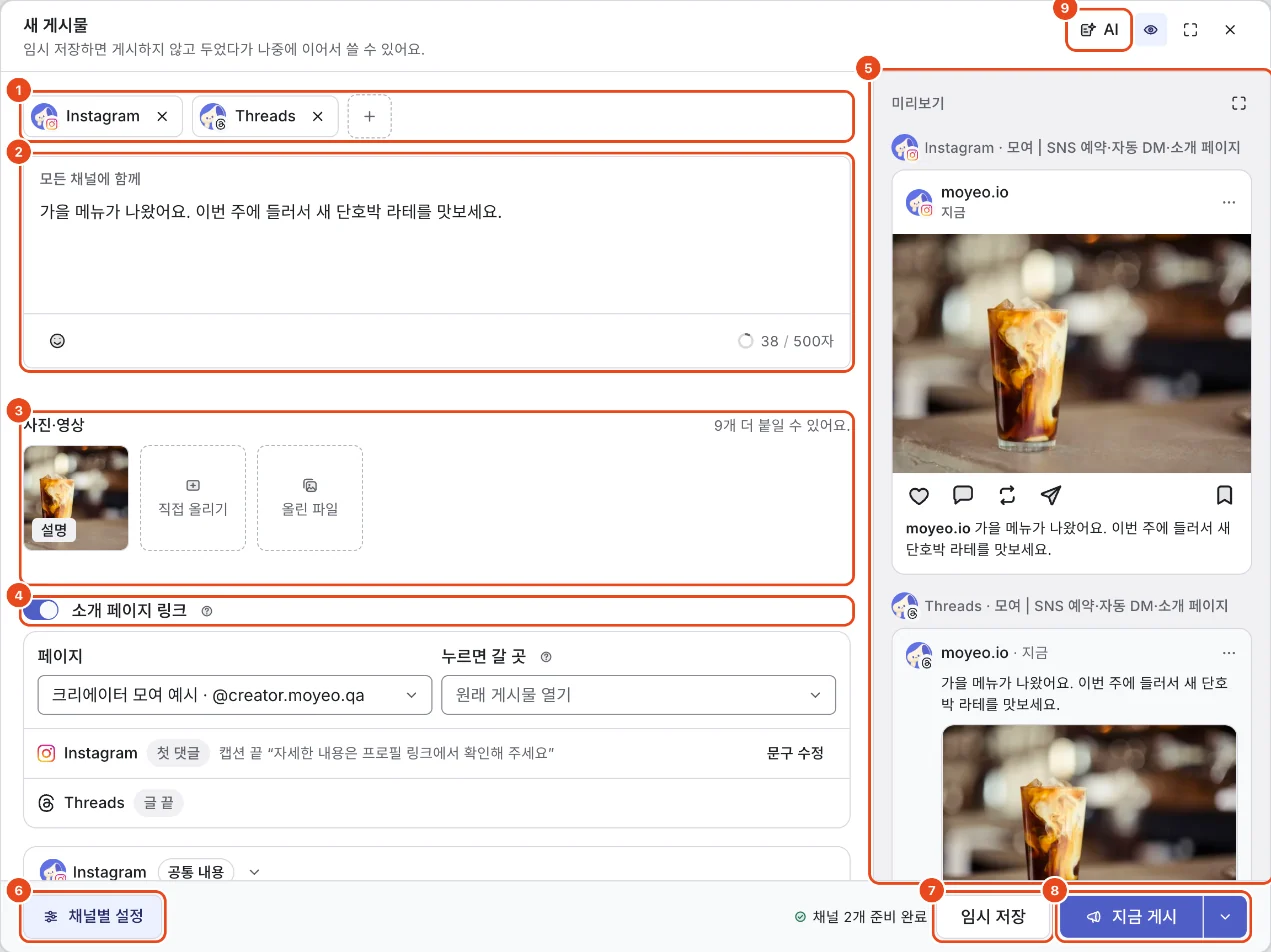Image resolution: width=1271 pixels, height=952 pixels.
Task: Open the emoji picker
Action: [57, 341]
